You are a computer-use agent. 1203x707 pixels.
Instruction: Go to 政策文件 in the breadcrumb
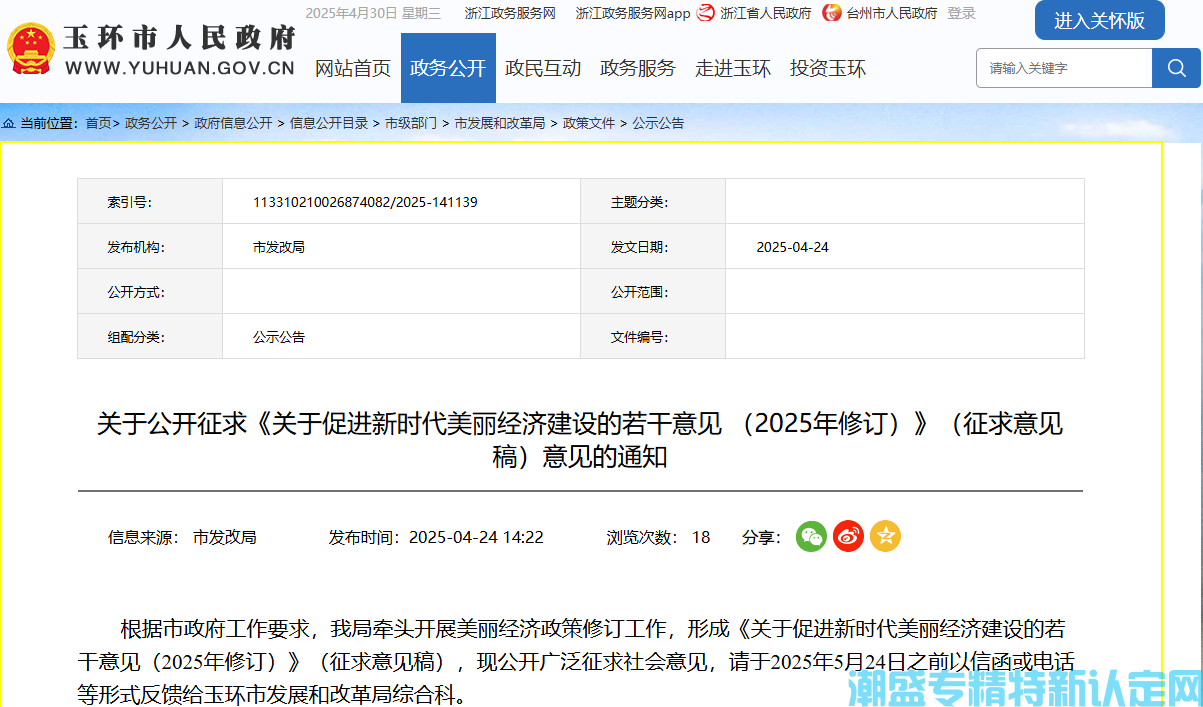(x=589, y=123)
